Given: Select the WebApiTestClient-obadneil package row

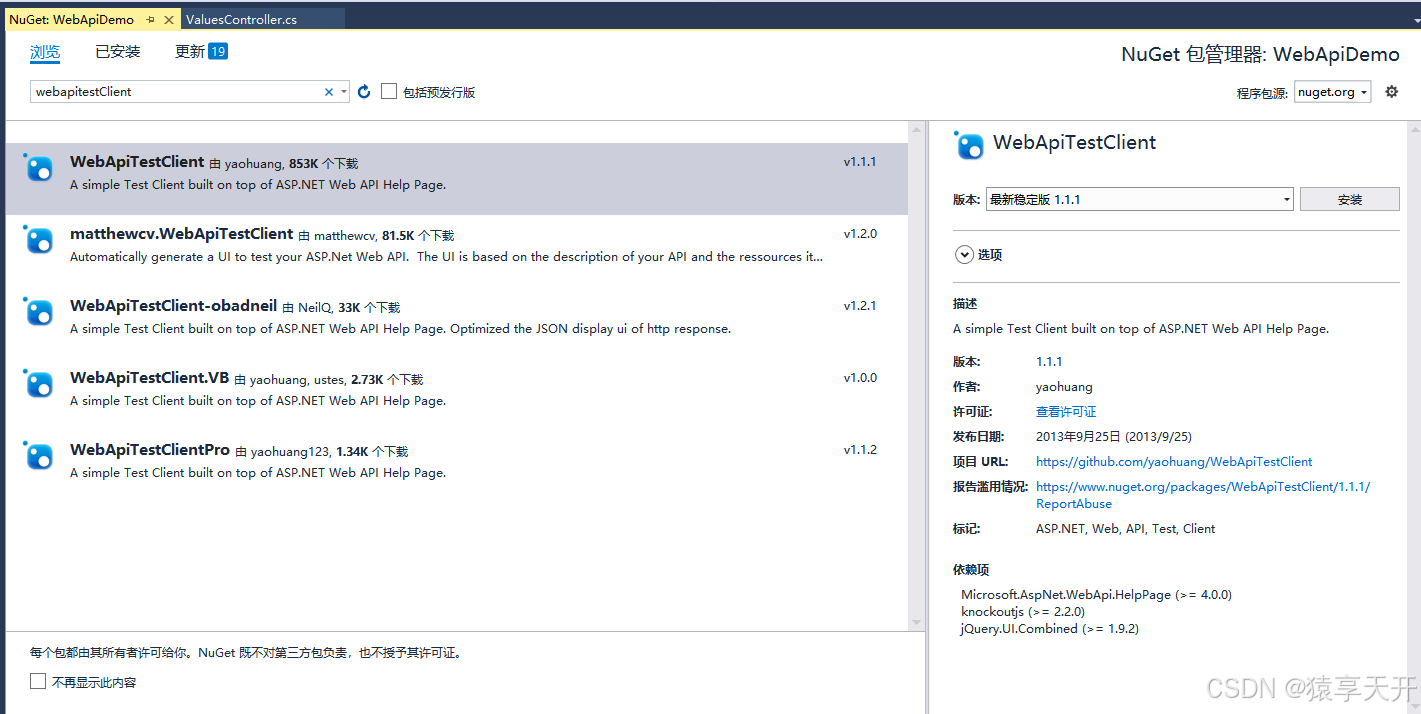Looking at the screenshot, I should [457, 323].
